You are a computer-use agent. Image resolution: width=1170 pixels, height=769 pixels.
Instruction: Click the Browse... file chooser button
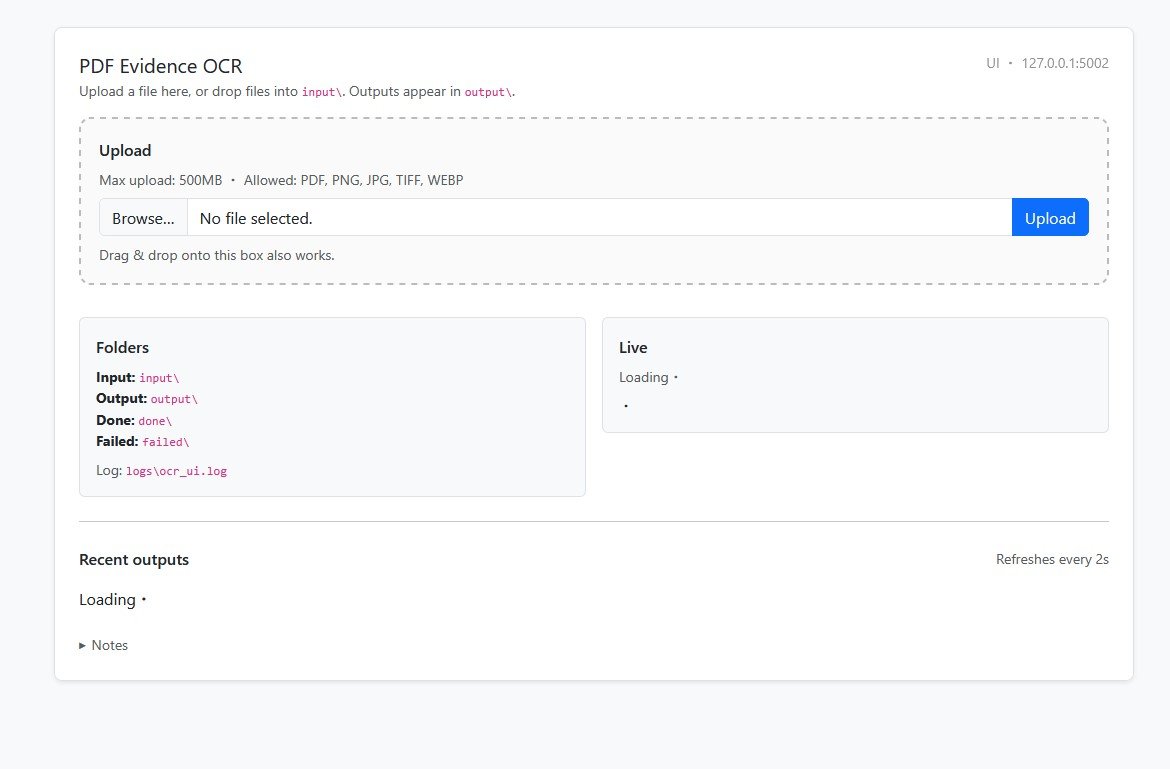click(143, 218)
